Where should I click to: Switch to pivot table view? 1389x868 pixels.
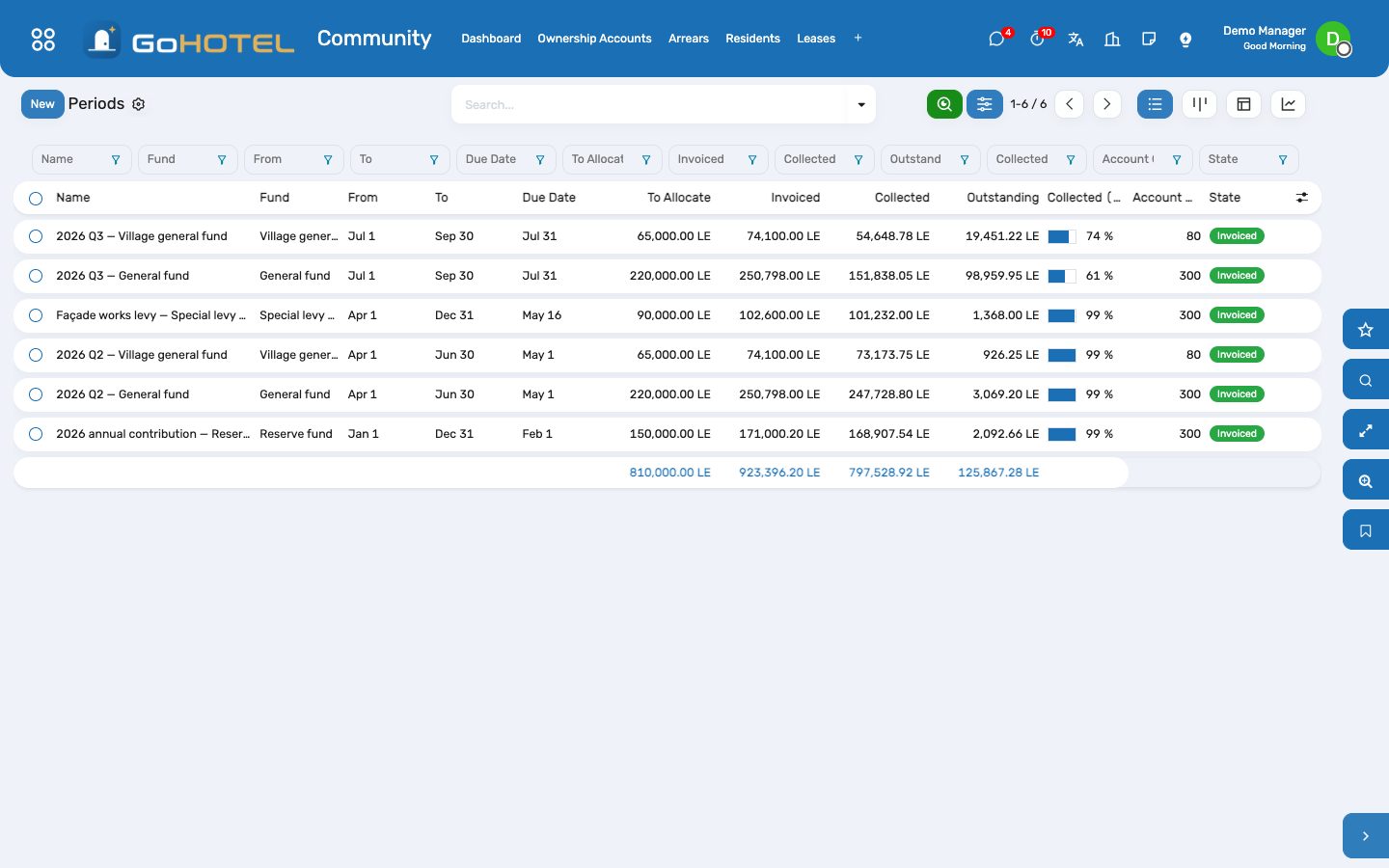(1243, 104)
